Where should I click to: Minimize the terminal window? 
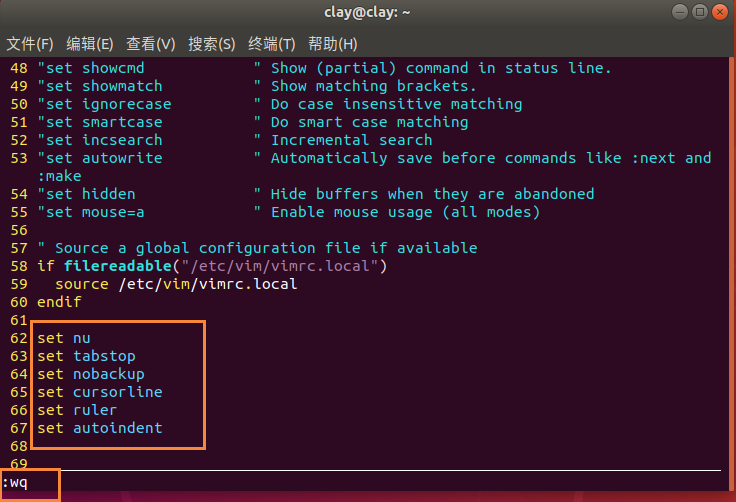680,12
